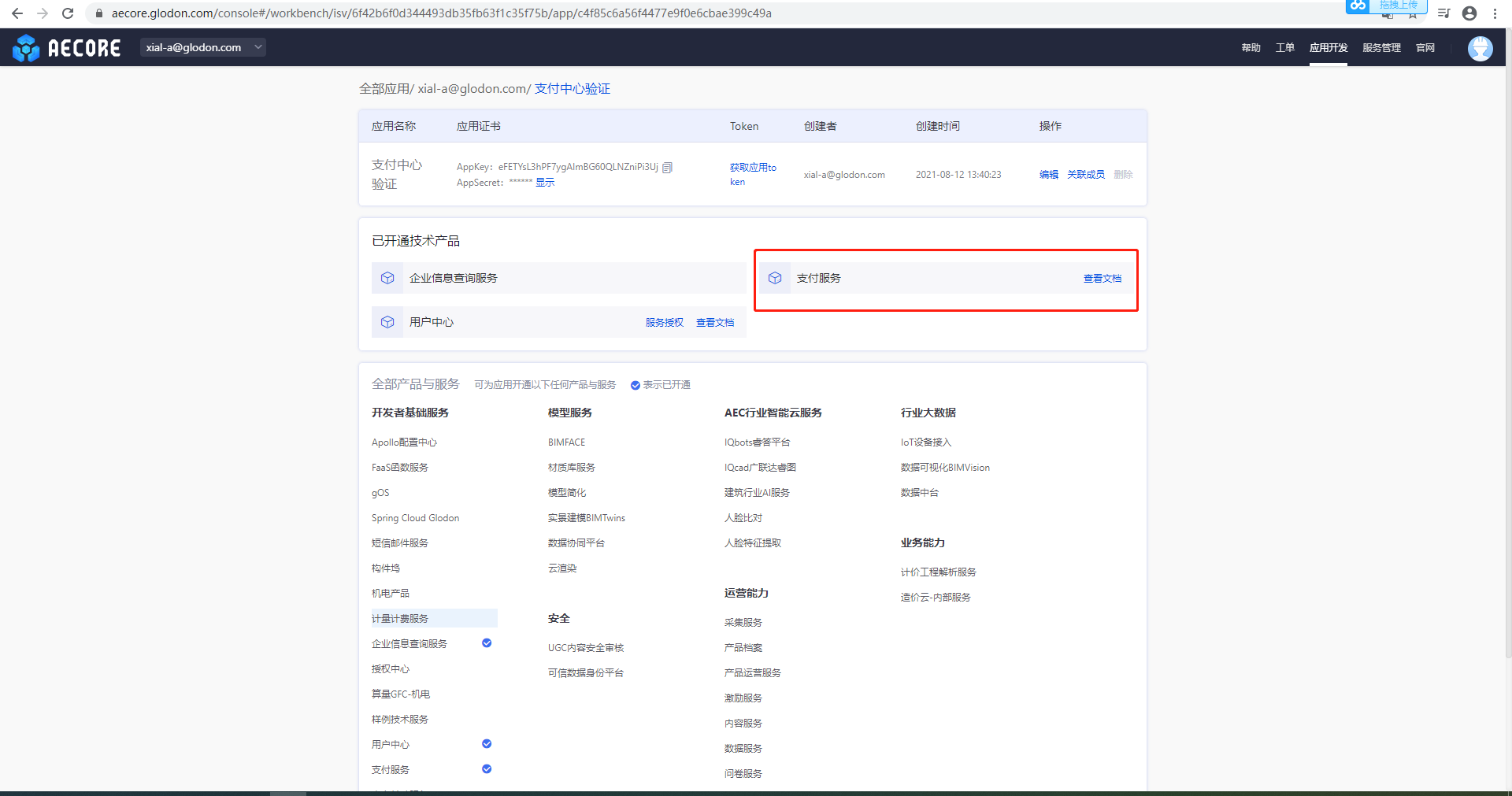Click the browser address bar URL
The width and height of the screenshot is (1512, 796).
(441, 13)
